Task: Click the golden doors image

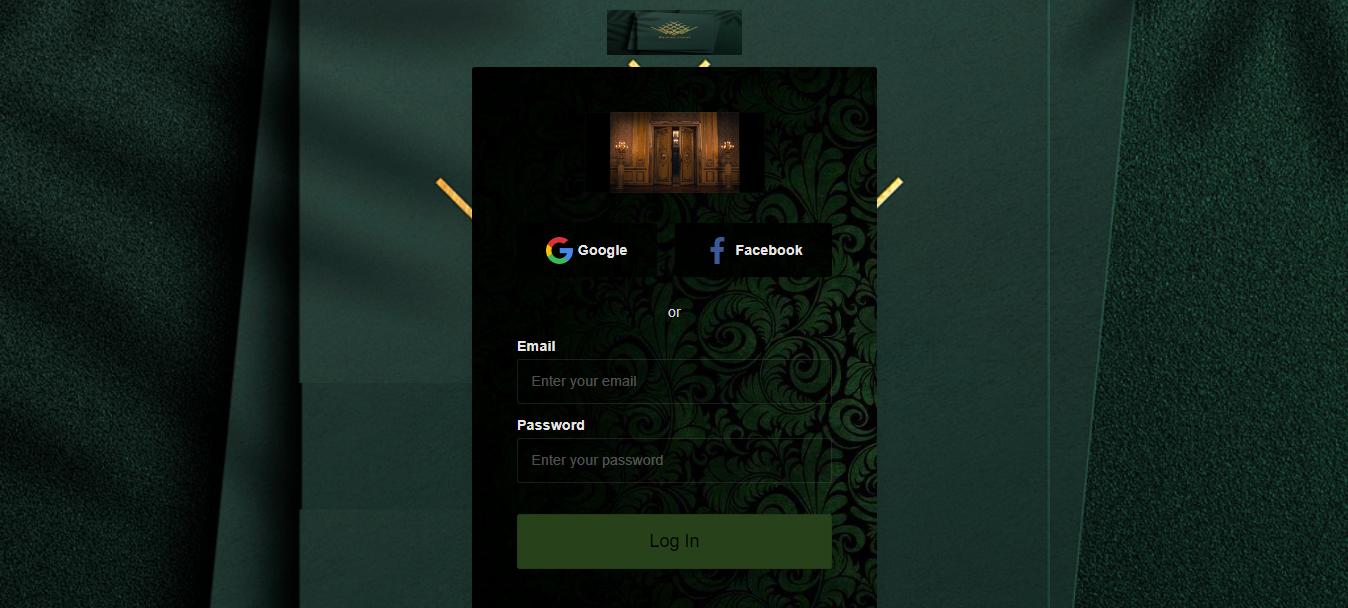Action: tap(674, 152)
